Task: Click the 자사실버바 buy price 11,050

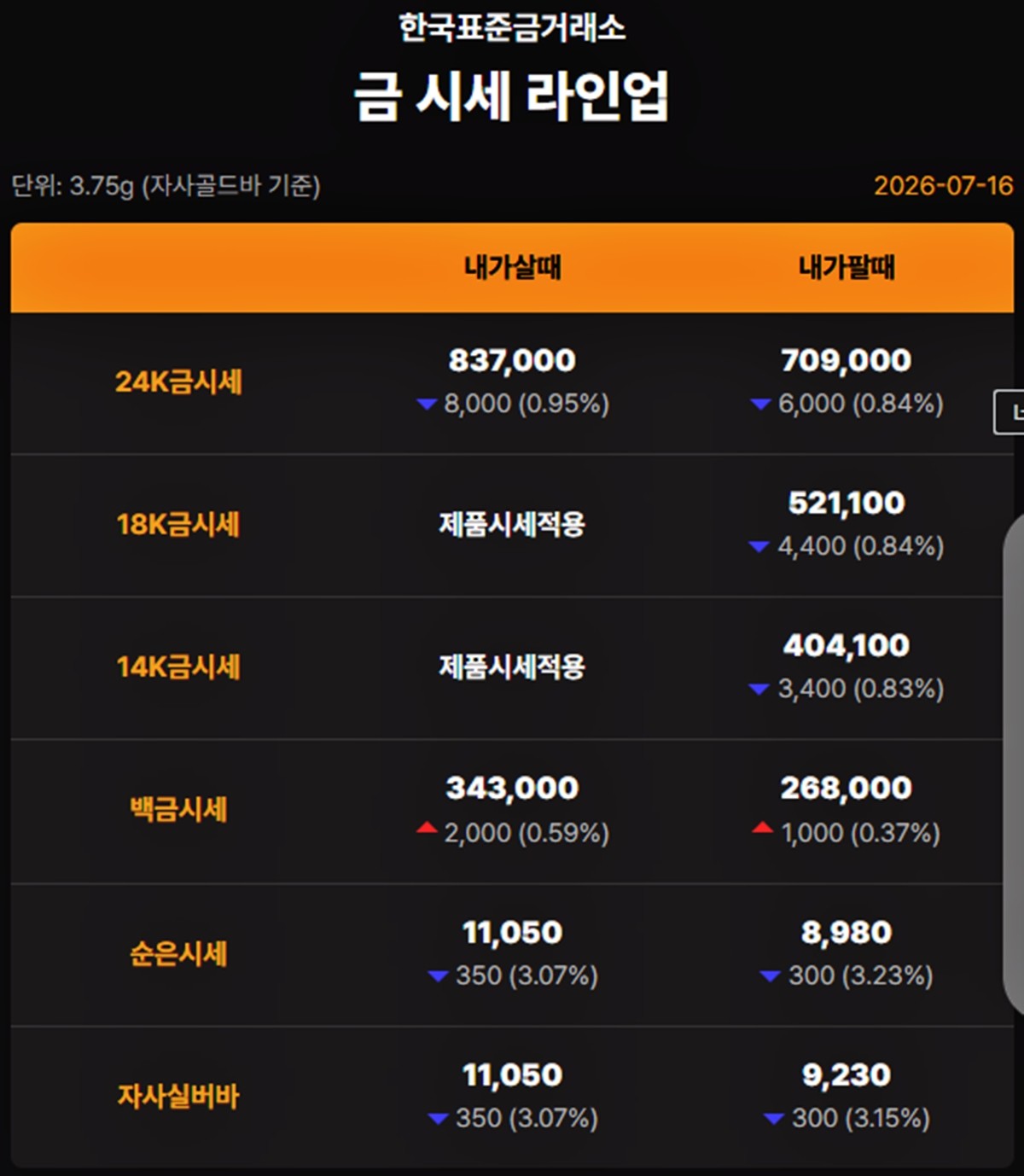Action: click(512, 1074)
